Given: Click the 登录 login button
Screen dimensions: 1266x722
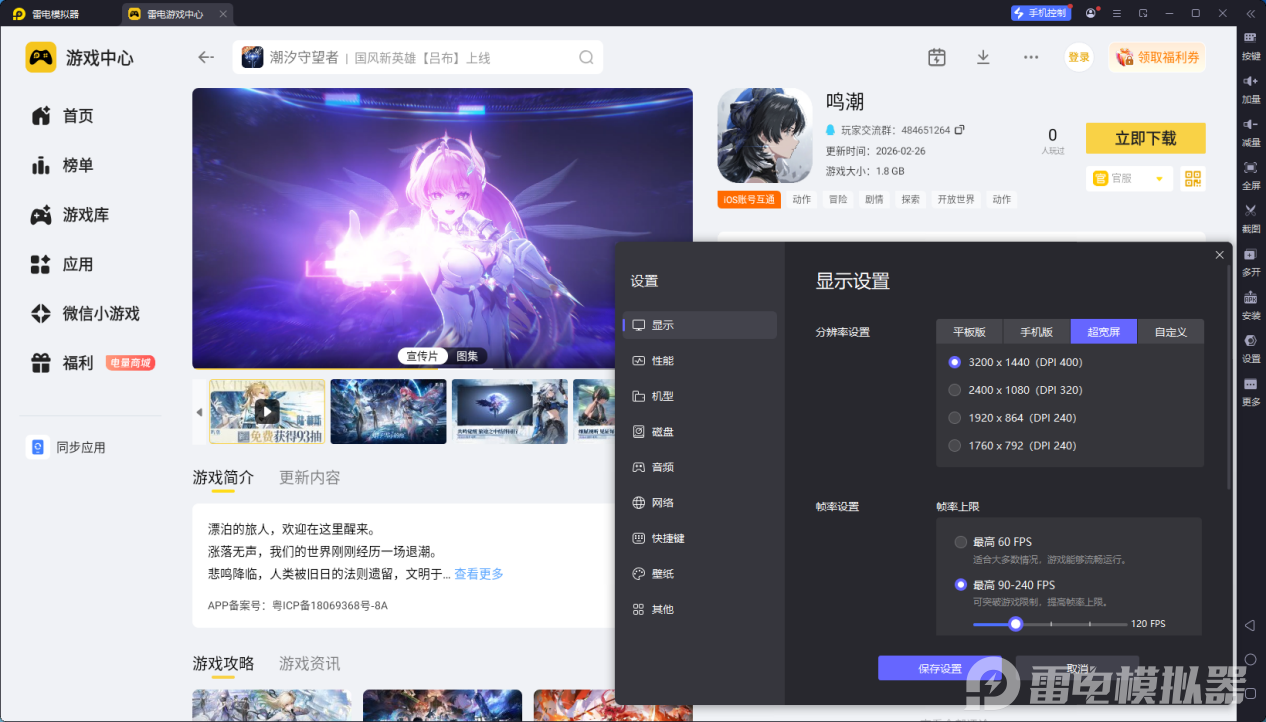Looking at the screenshot, I should 1079,57.
